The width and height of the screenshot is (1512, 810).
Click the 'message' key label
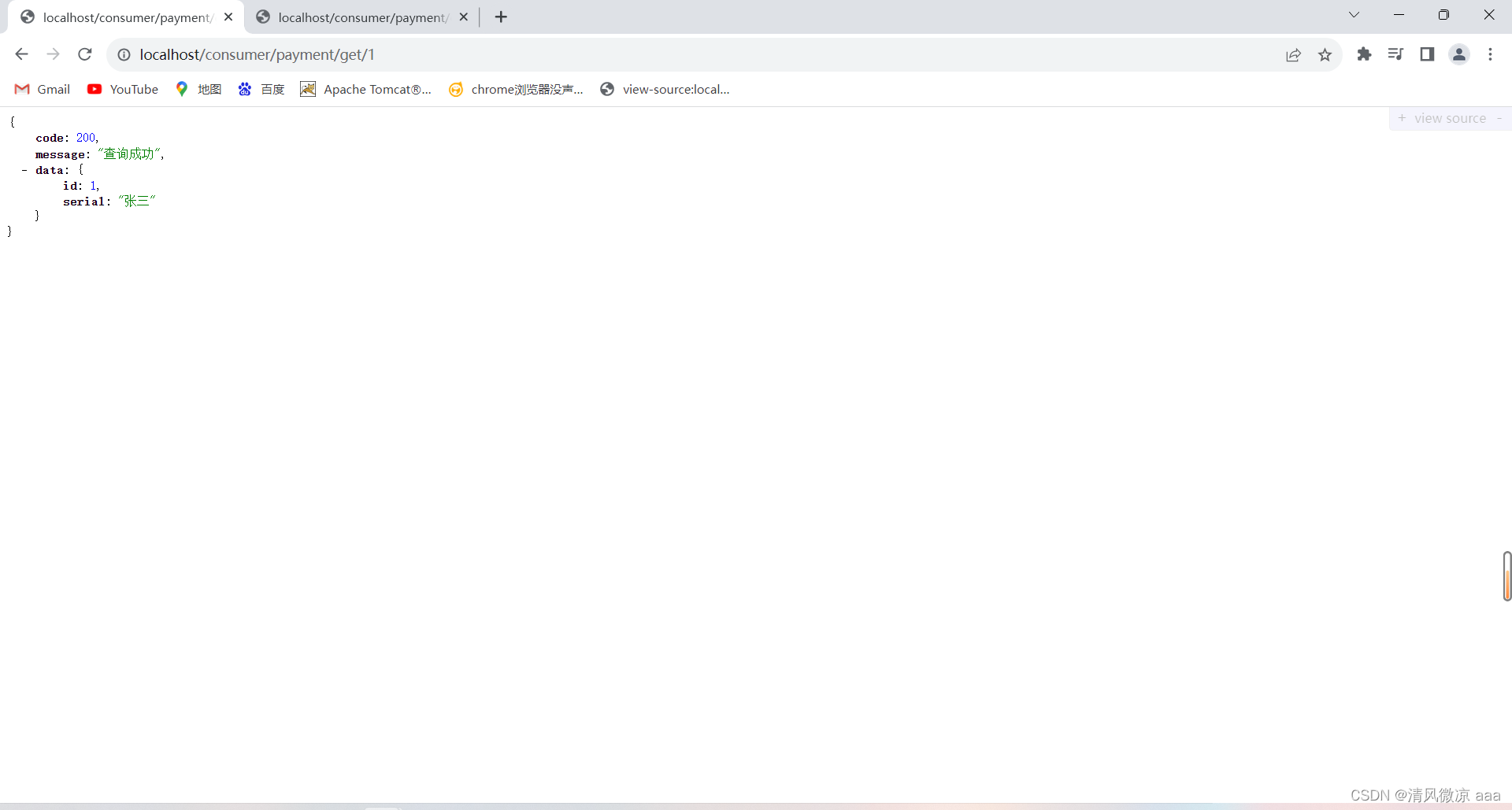(60, 154)
